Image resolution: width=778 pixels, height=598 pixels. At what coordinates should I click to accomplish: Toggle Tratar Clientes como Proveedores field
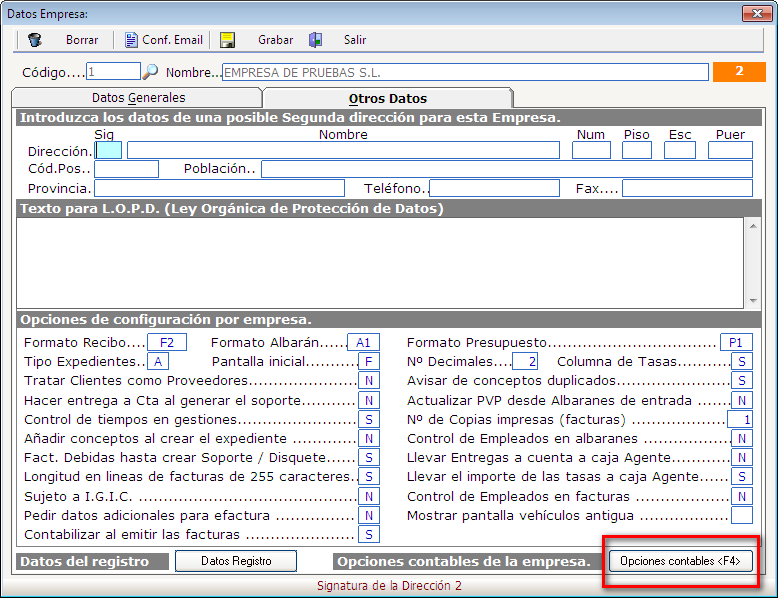369,381
